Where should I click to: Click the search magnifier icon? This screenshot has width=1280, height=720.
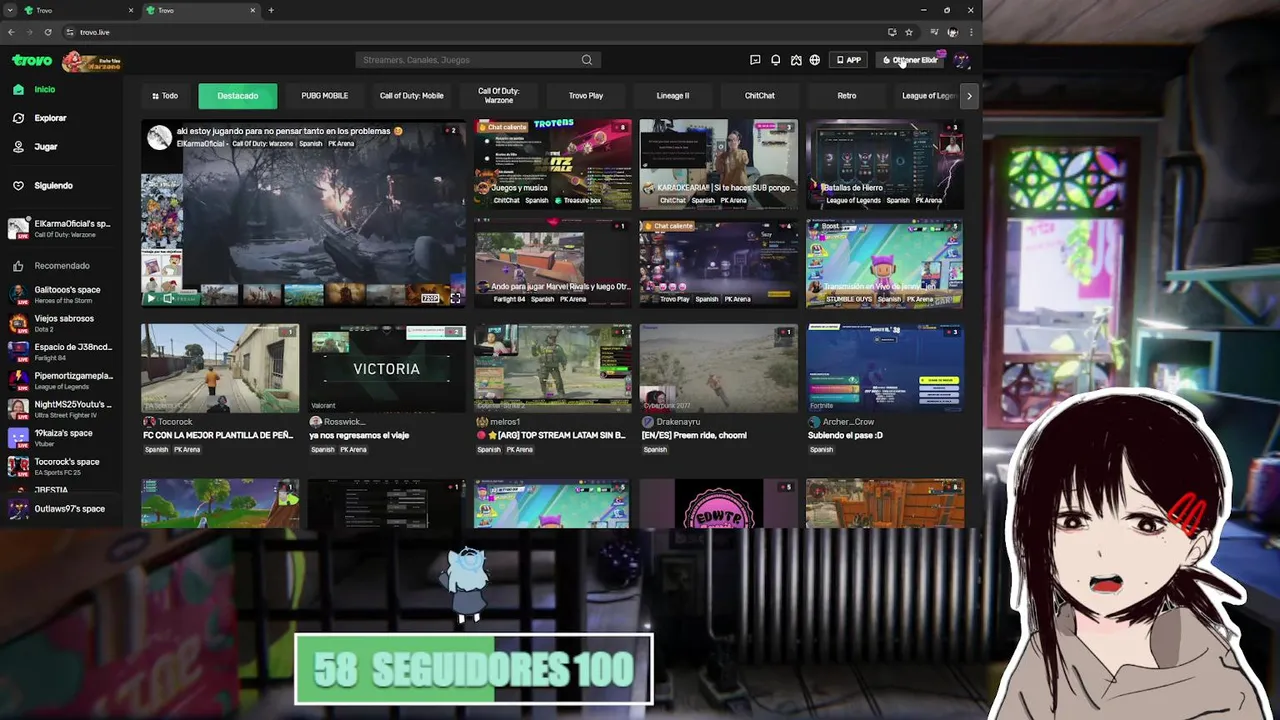[x=587, y=60]
